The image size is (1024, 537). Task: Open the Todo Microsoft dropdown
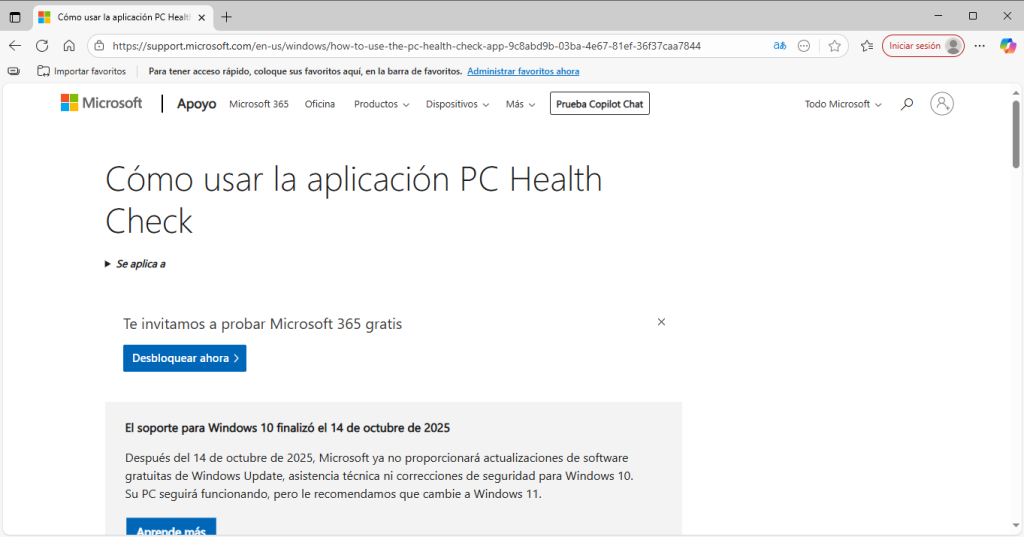[x=843, y=104]
